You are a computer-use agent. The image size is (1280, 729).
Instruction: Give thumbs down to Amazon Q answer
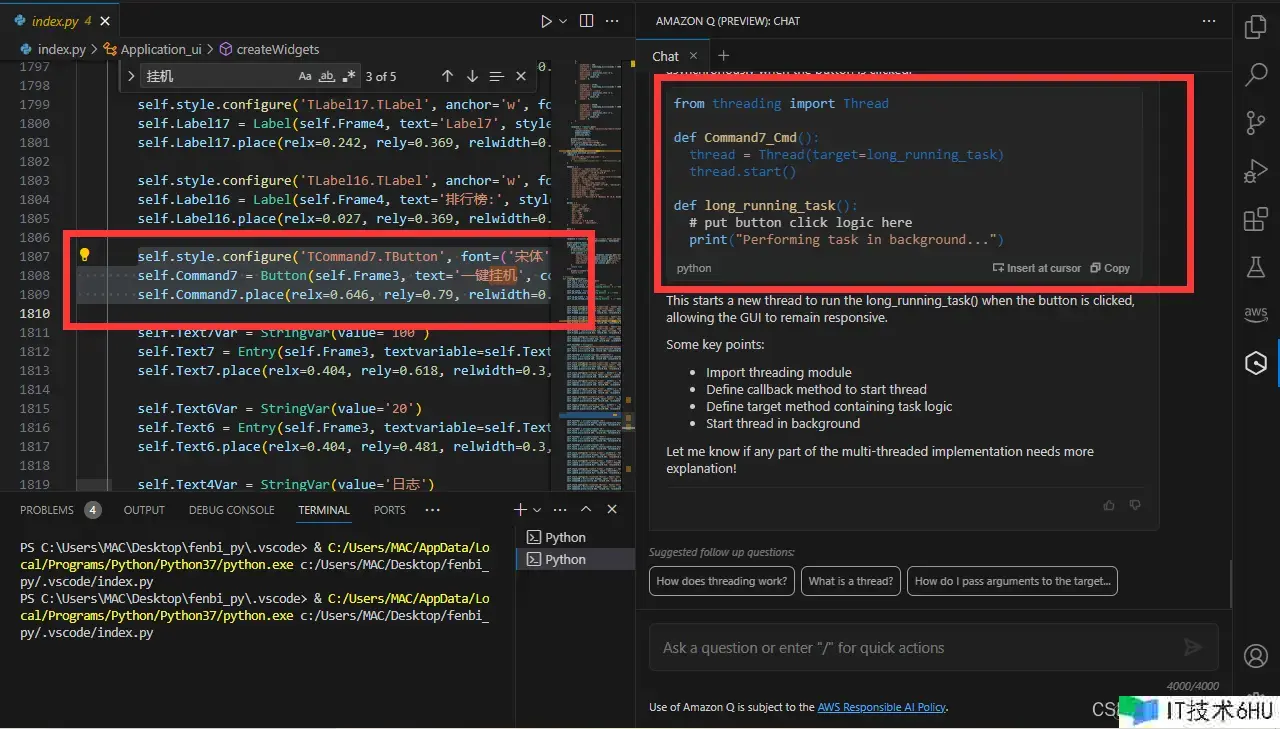(x=1134, y=506)
